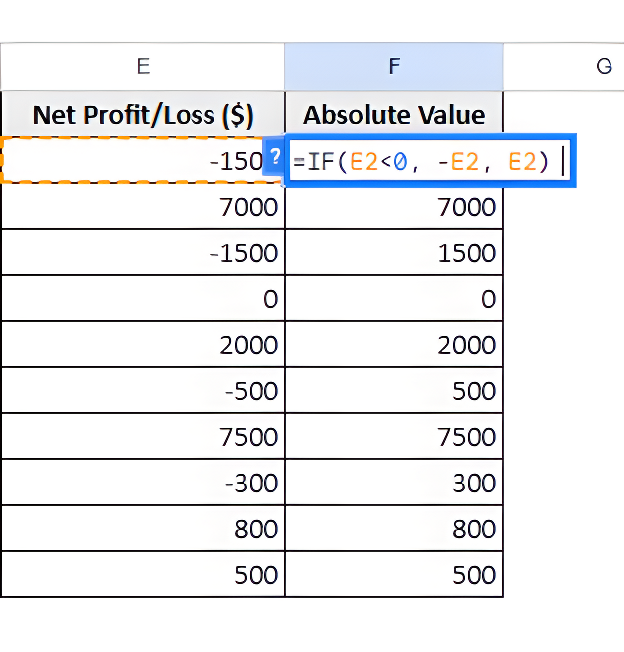Select the 7500 cell in Absolute Value column
The image size is (624, 652).
click(394, 437)
